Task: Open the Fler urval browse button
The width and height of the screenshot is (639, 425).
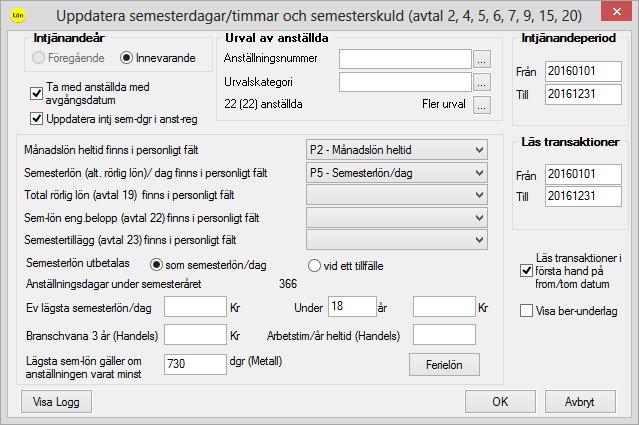Action: click(x=482, y=105)
